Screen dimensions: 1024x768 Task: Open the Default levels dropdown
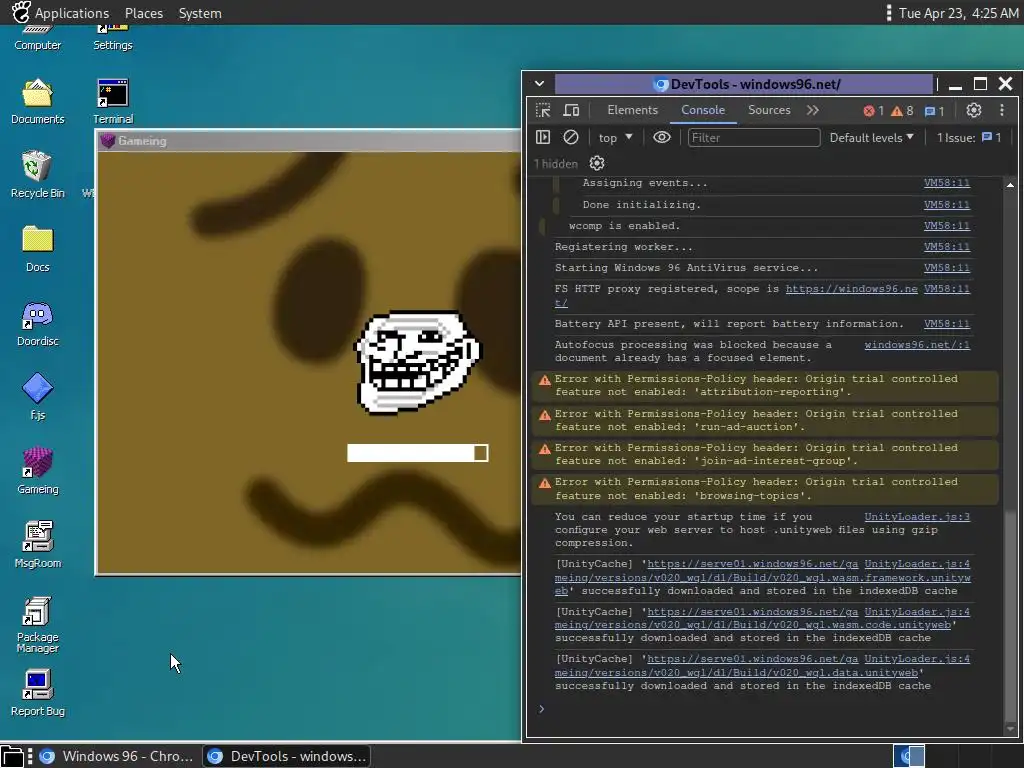[x=871, y=138]
